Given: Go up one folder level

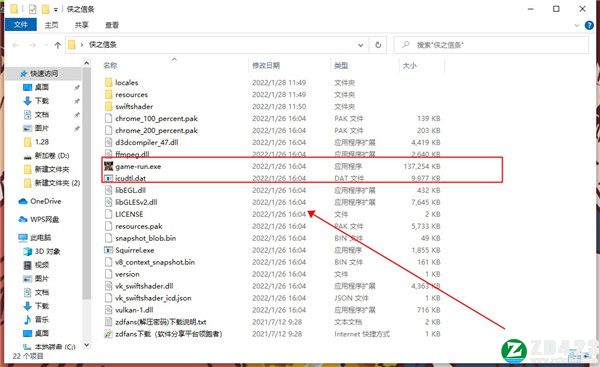Looking at the screenshot, I should 57,45.
